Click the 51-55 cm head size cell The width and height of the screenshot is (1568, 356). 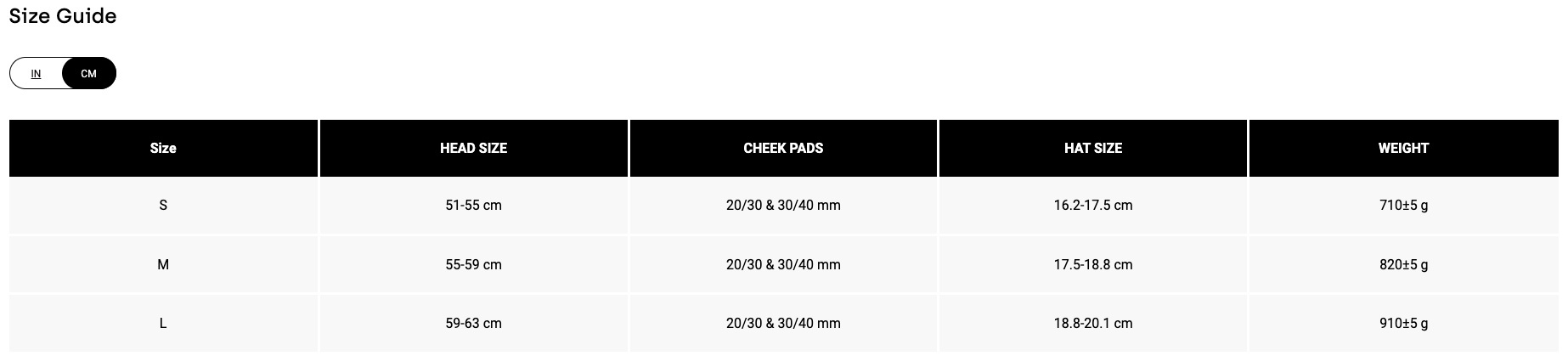pyautogui.click(x=473, y=205)
